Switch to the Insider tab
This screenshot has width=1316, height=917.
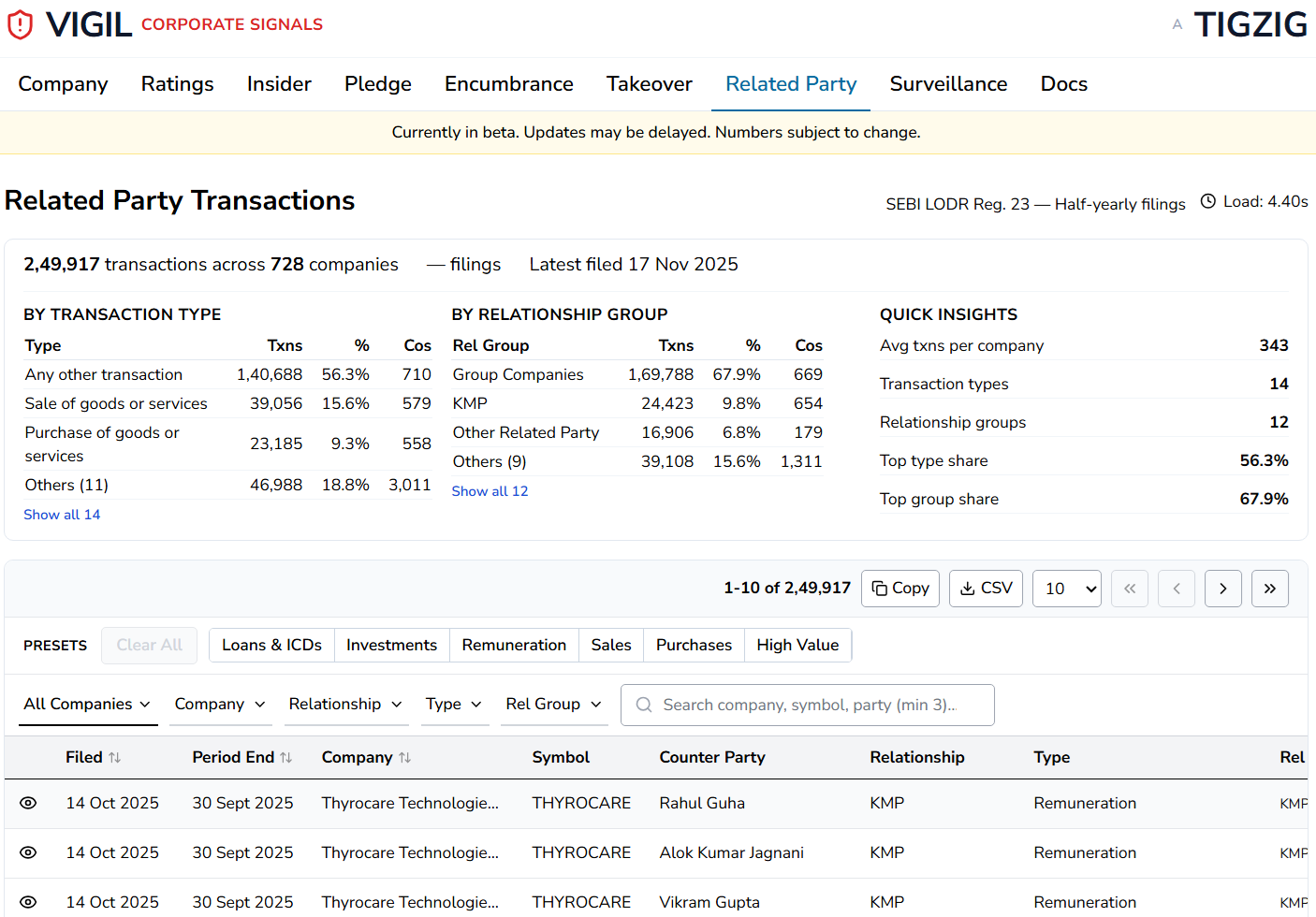279,84
